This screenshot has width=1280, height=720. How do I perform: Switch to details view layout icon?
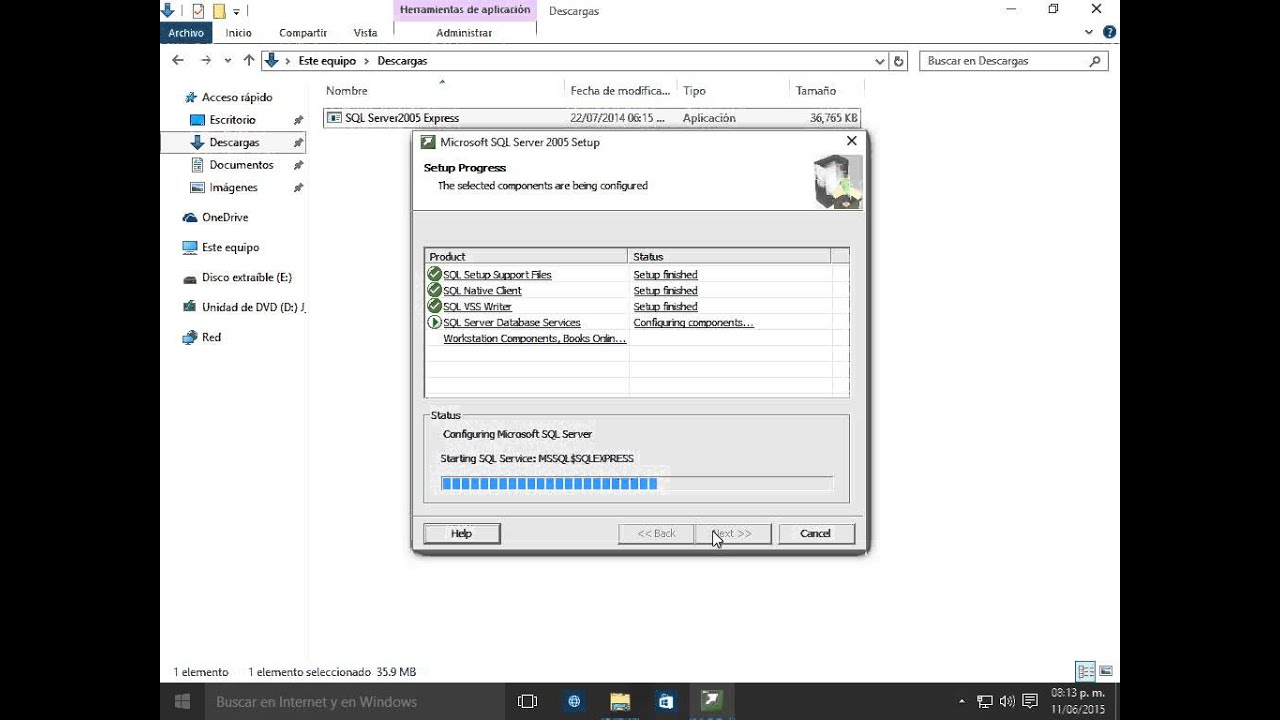point(1085,672)
